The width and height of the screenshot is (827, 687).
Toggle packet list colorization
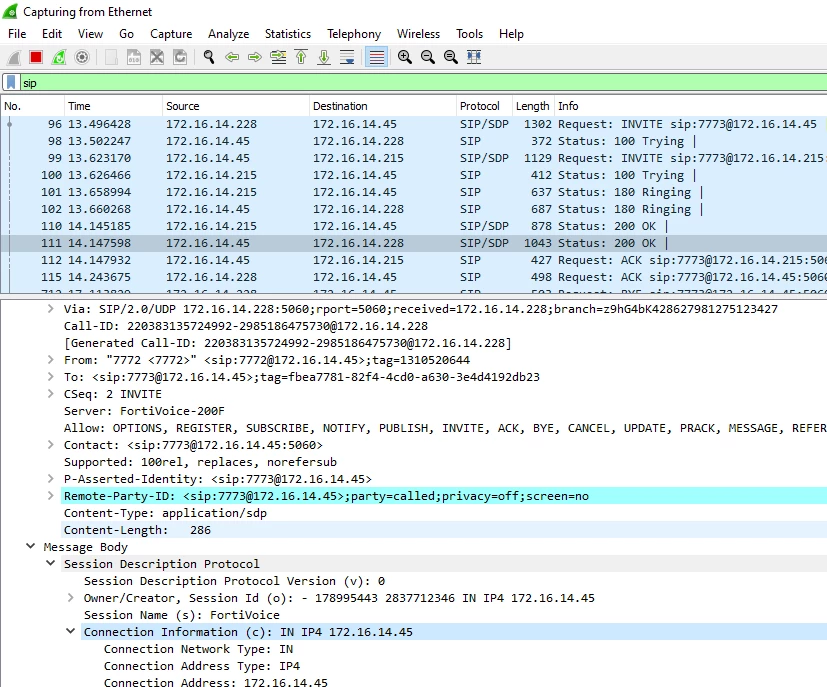[x=377, y=57]
